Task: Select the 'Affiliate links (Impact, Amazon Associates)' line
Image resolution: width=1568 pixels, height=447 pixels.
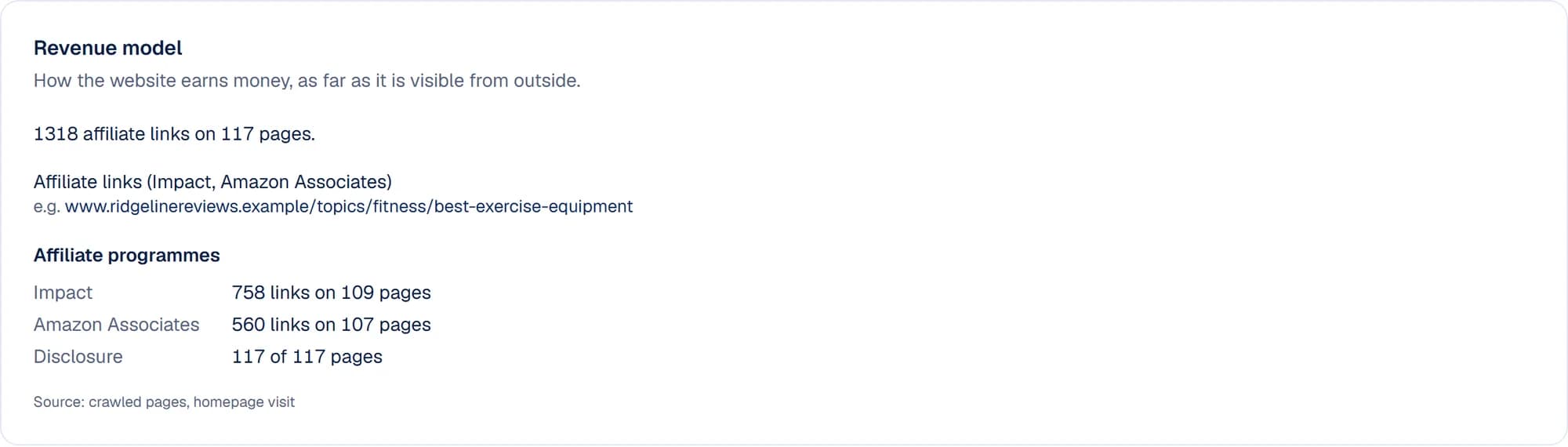Action: click(212, 182)
